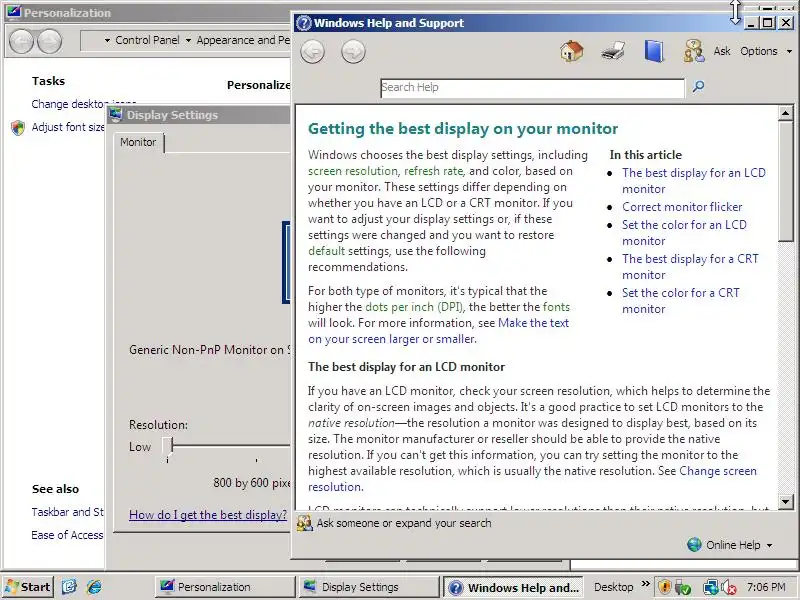Select the Monitor tab

click(x=138, y=142)
